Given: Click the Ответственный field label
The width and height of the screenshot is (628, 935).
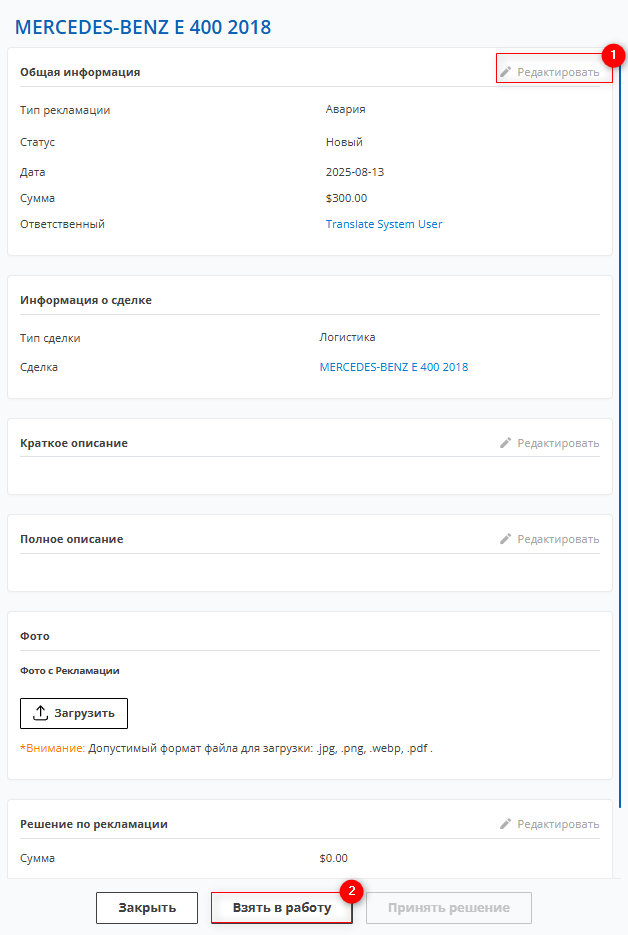Looking at the screenshot, I should pyautogui.click(x=63, y=224).
